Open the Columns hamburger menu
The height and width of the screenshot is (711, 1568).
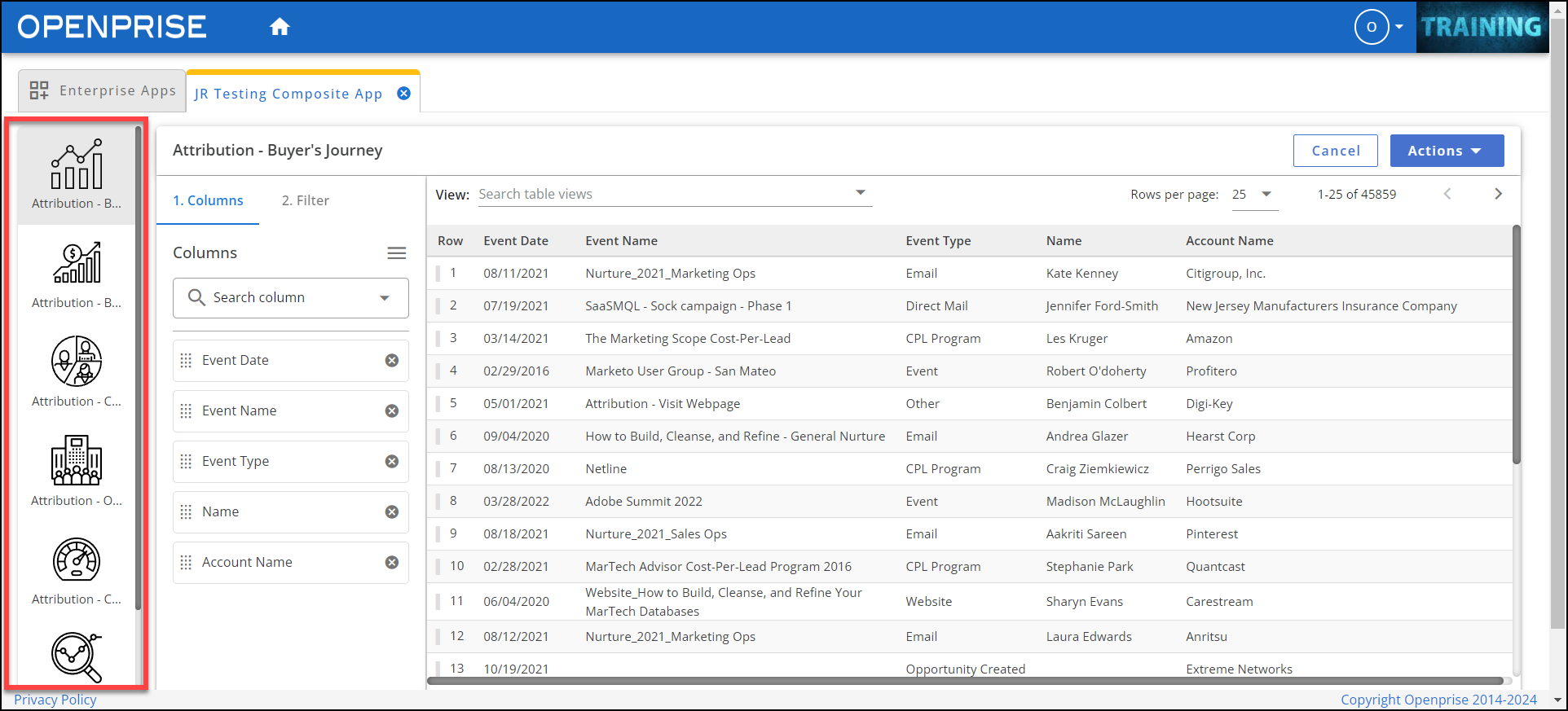pos(396,253)
